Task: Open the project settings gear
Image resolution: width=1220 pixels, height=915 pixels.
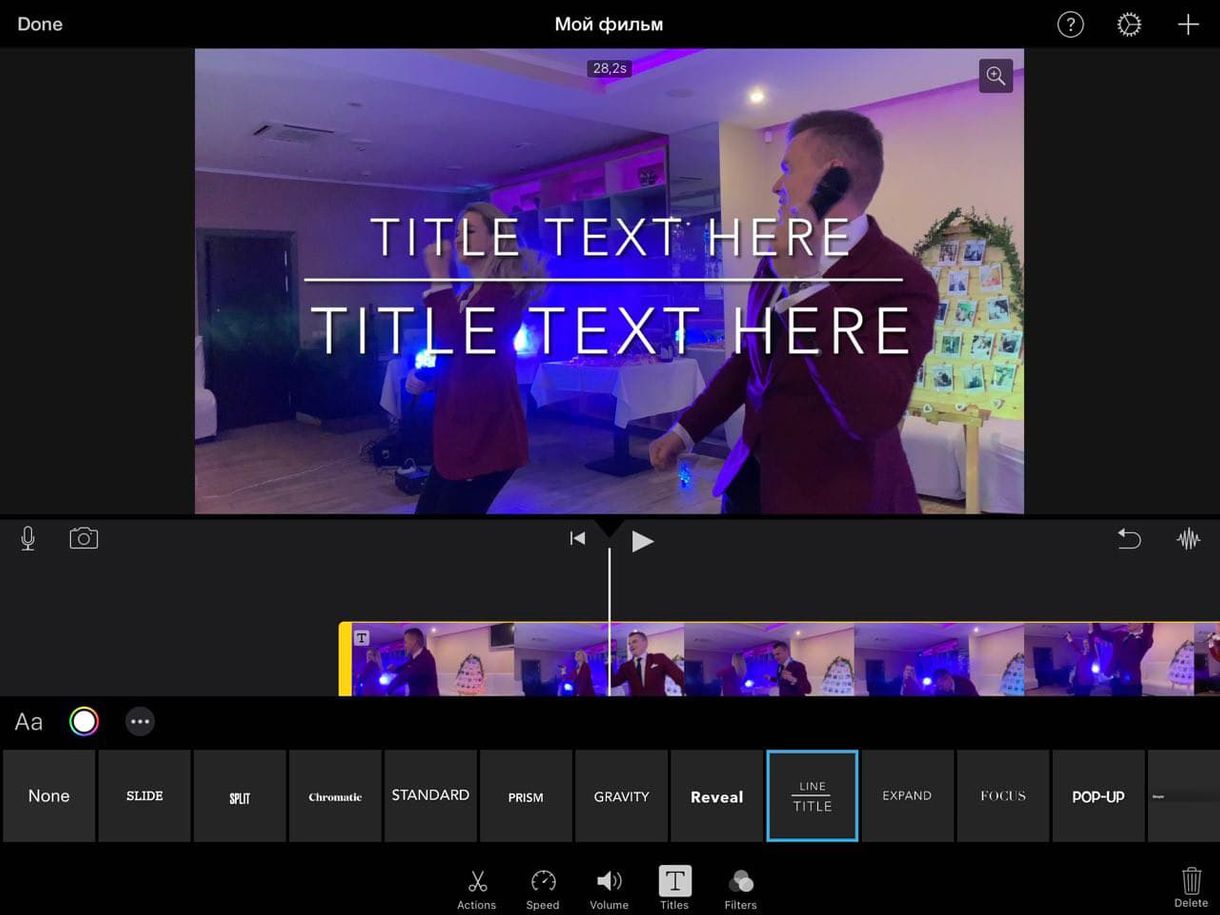Action: click(1129, 24)
